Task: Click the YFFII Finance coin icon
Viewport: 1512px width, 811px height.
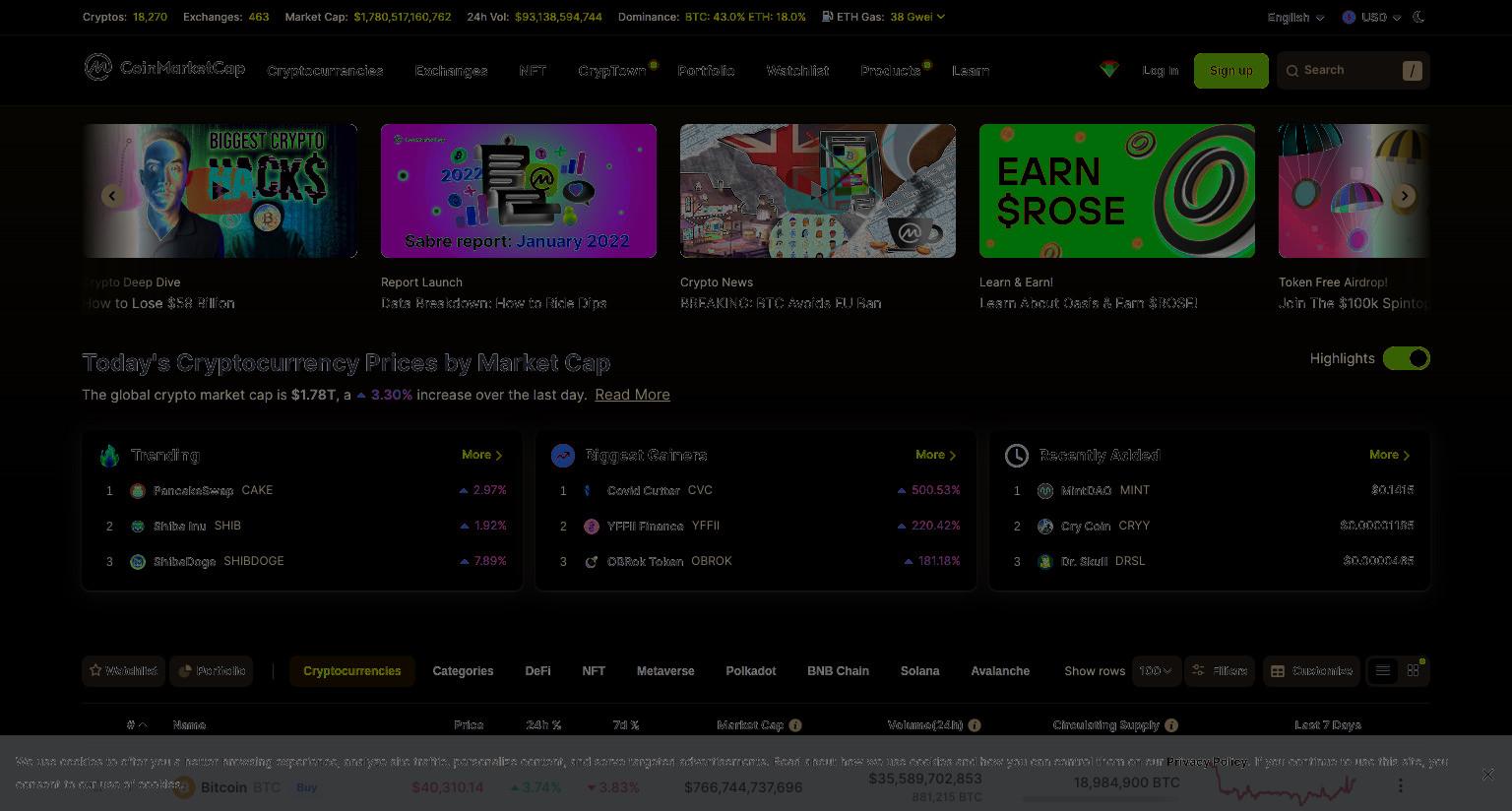Action: pyautogui.click(x=592, y=527)
